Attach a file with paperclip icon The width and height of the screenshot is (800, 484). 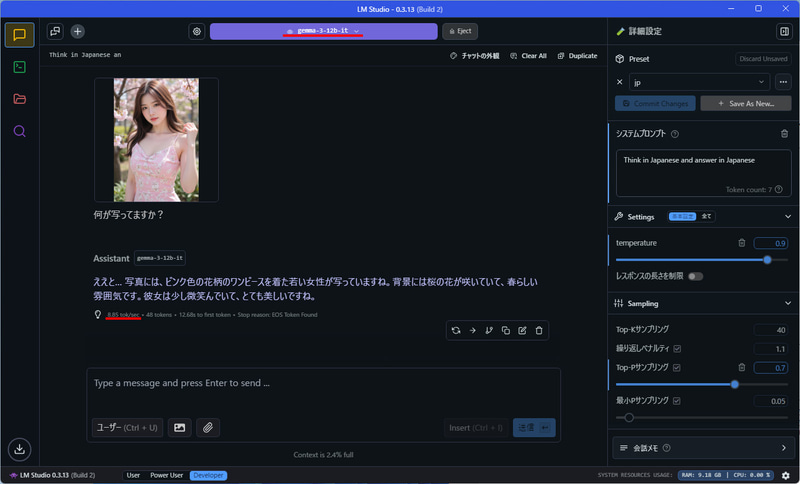[208, 427]
